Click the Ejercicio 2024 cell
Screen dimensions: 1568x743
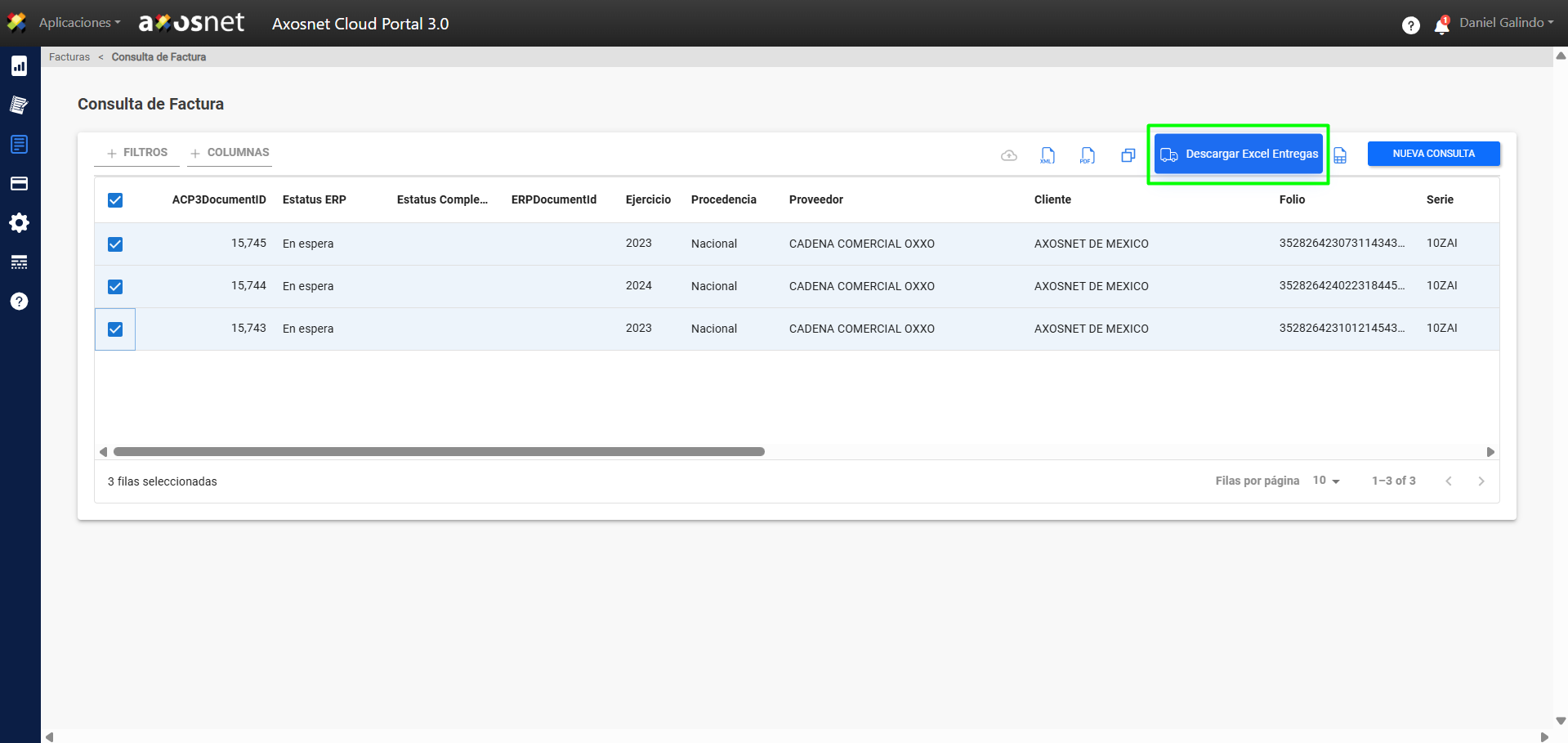pyautogui.click(x=639, y=286)
